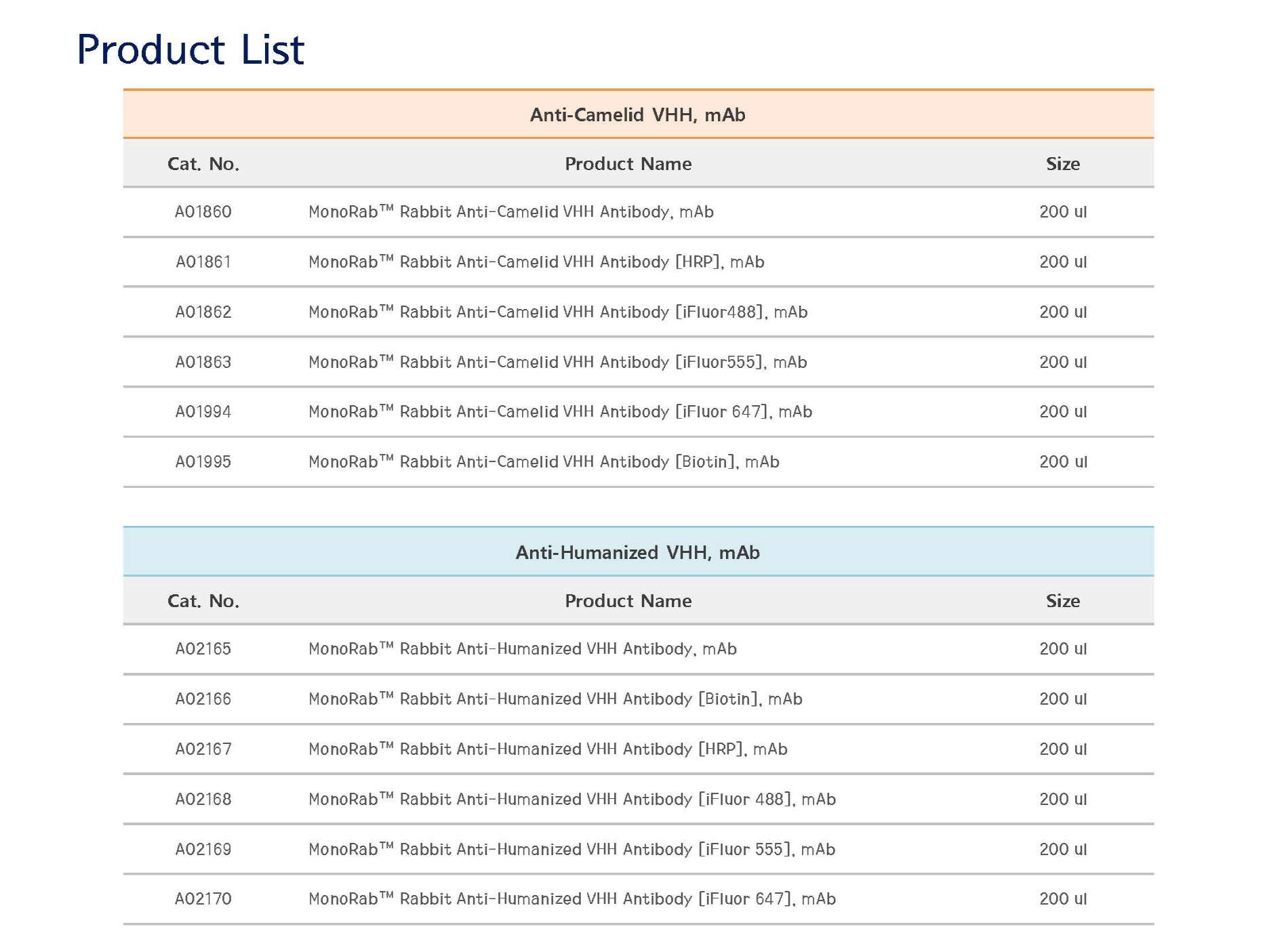
Task: Click the '200 ul' size for A02169
Action: click(1063, 849)
